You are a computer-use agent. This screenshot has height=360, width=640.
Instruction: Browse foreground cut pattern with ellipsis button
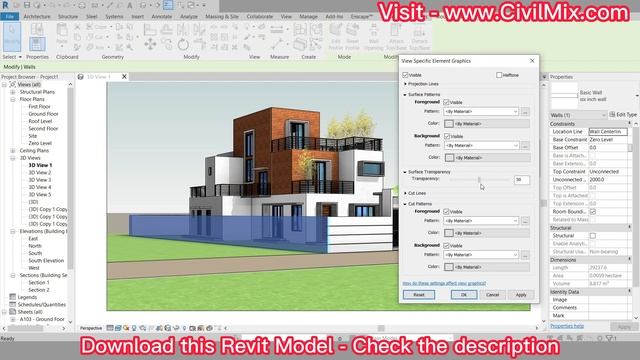[x=525, y=221]
